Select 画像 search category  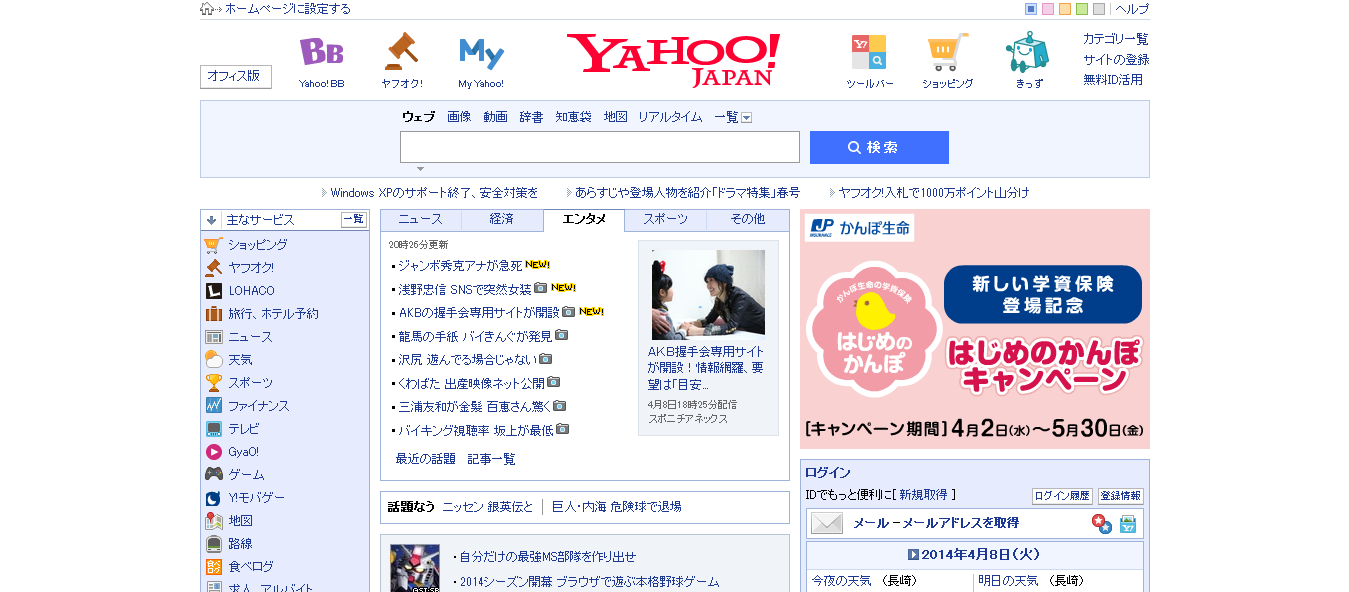pyautogui.click(x=459, y=117)
